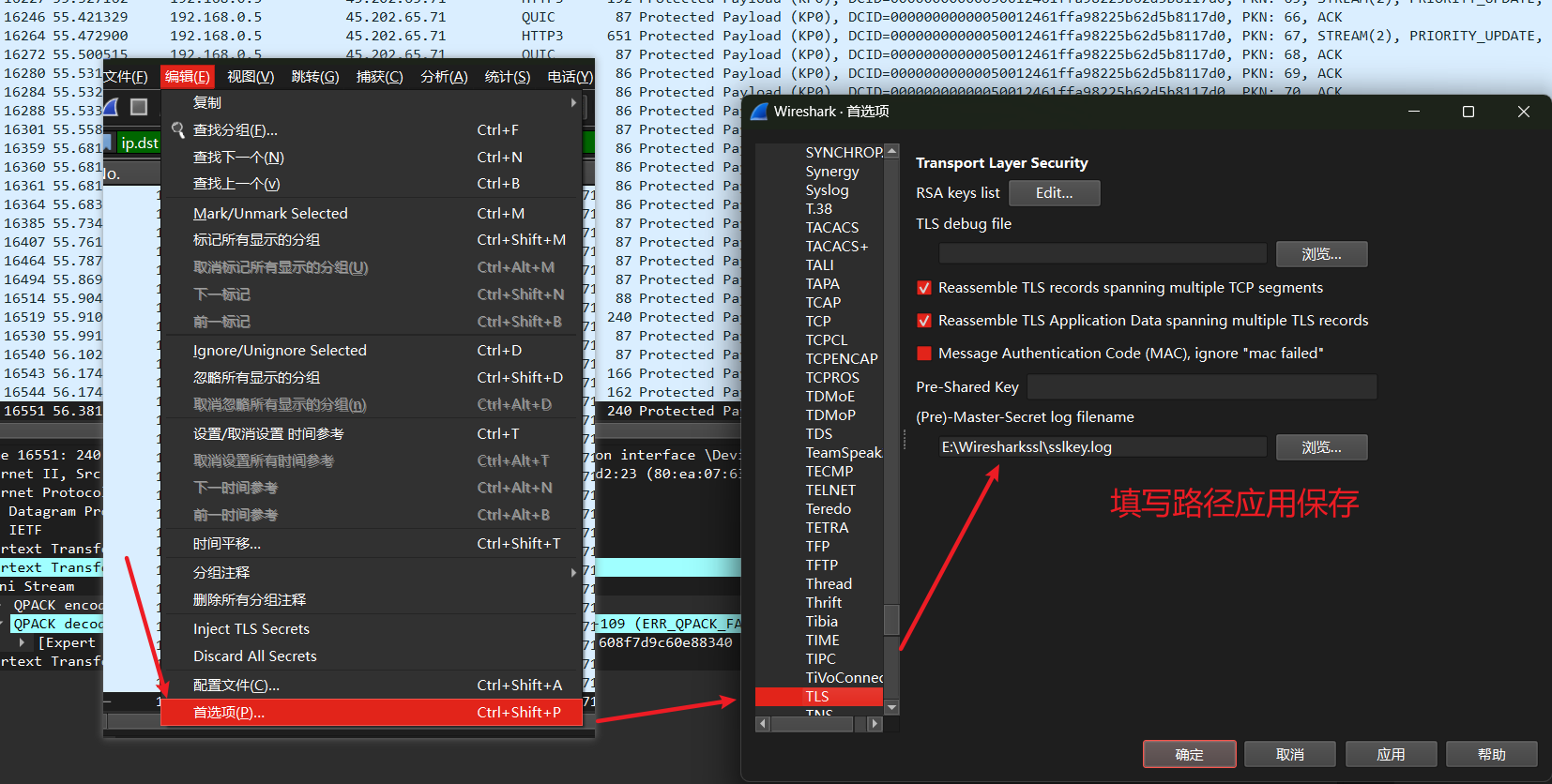Click the protocol list scroll-up arrow

(891, 151)
